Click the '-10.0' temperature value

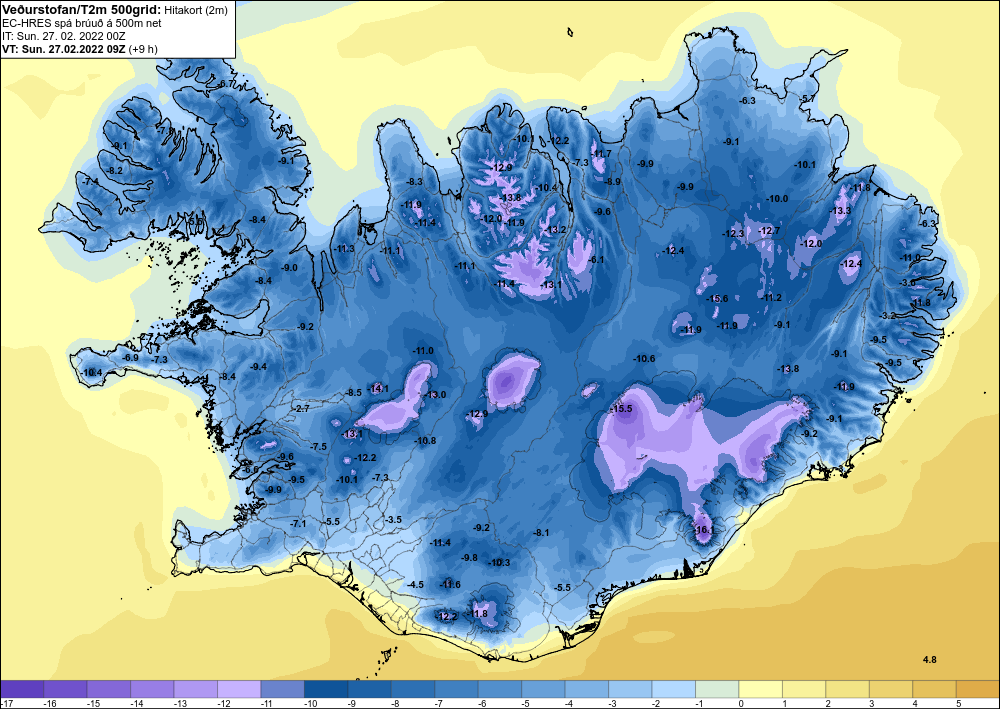(x=777, y=199)
